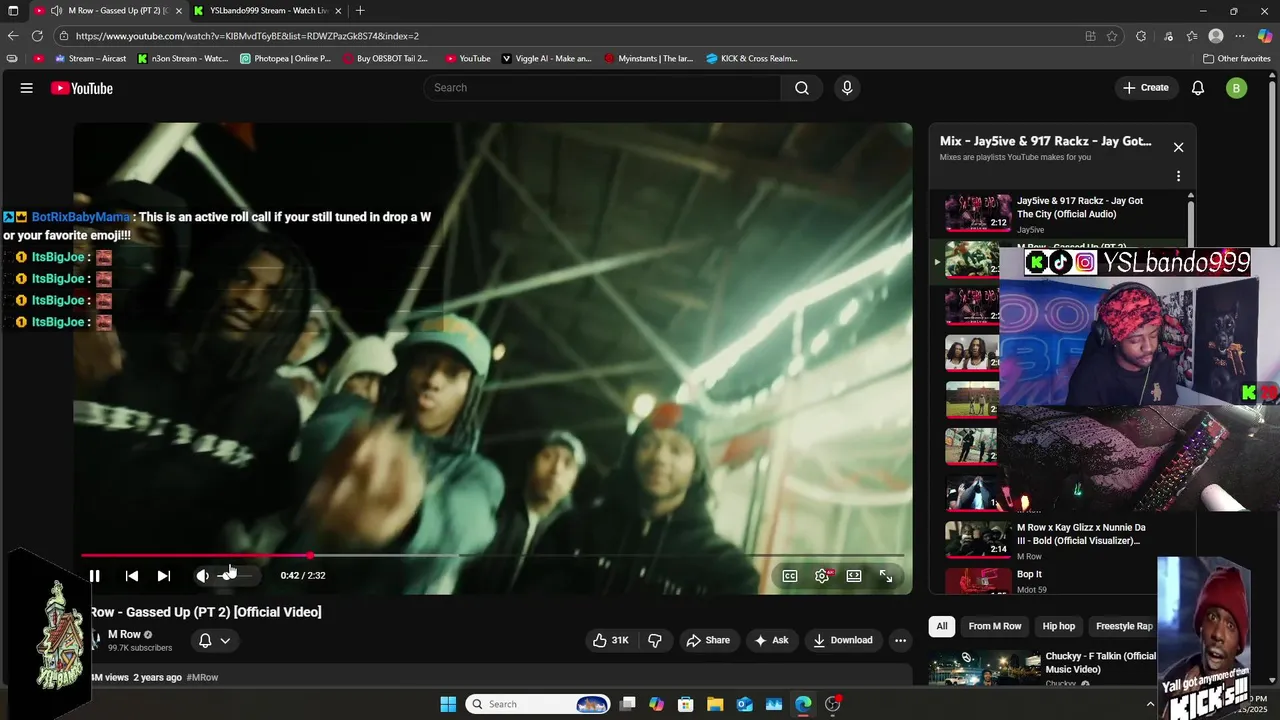Screen dimensions: 1280x720
Task: Go full screen in the video player
Action: point(886,576)
